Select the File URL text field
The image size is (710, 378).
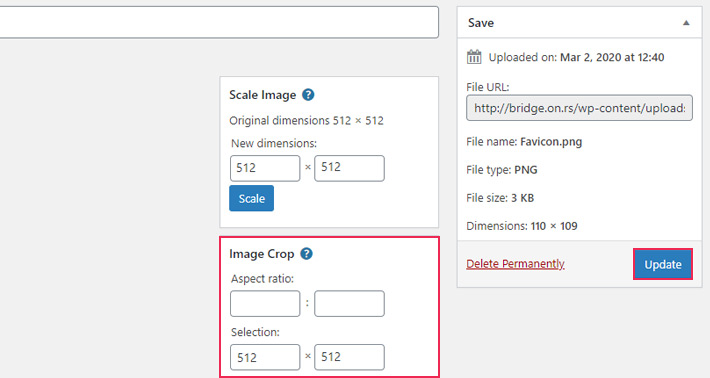click(x=579, y=108)
